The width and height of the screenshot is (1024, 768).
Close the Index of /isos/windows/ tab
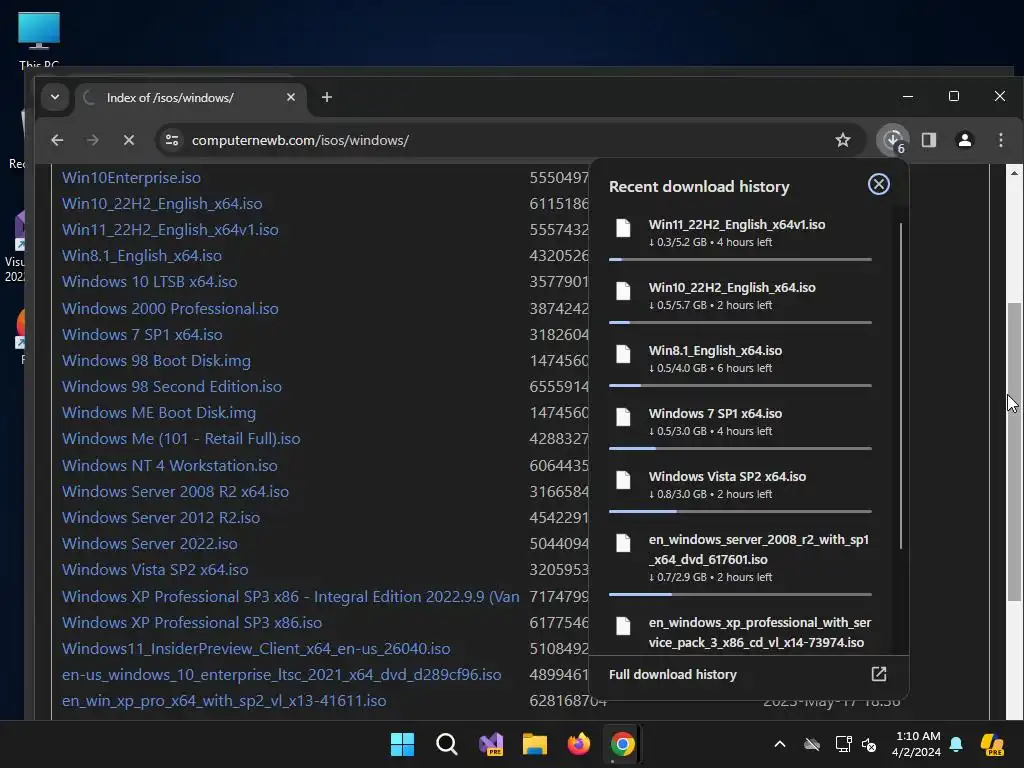point(291,97)
